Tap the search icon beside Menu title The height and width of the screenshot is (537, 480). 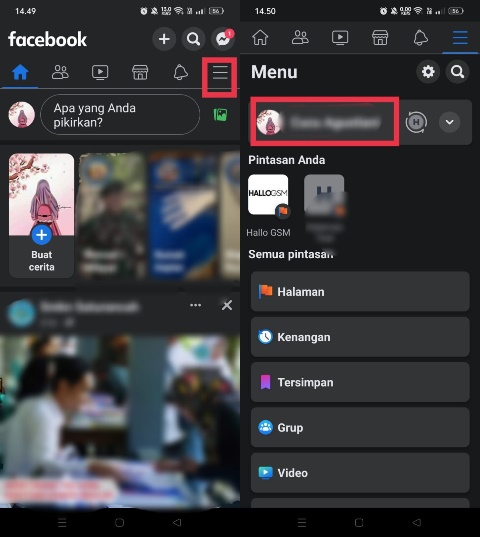tap(457, 72)
